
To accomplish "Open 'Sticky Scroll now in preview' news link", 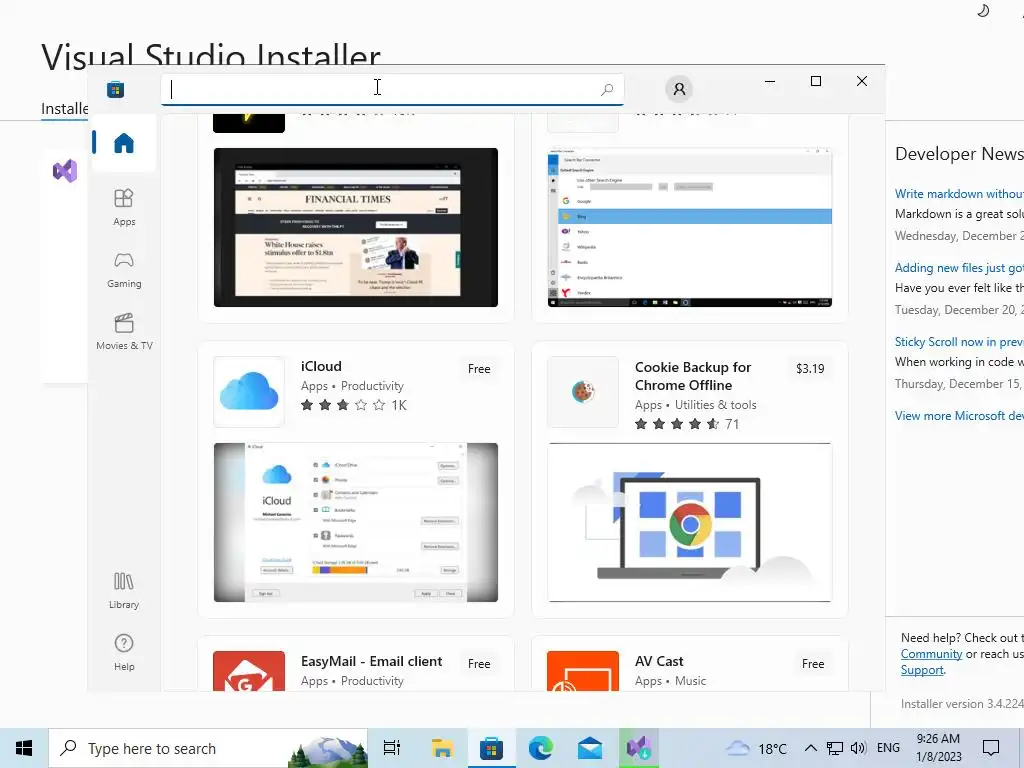I will point(959,342).
